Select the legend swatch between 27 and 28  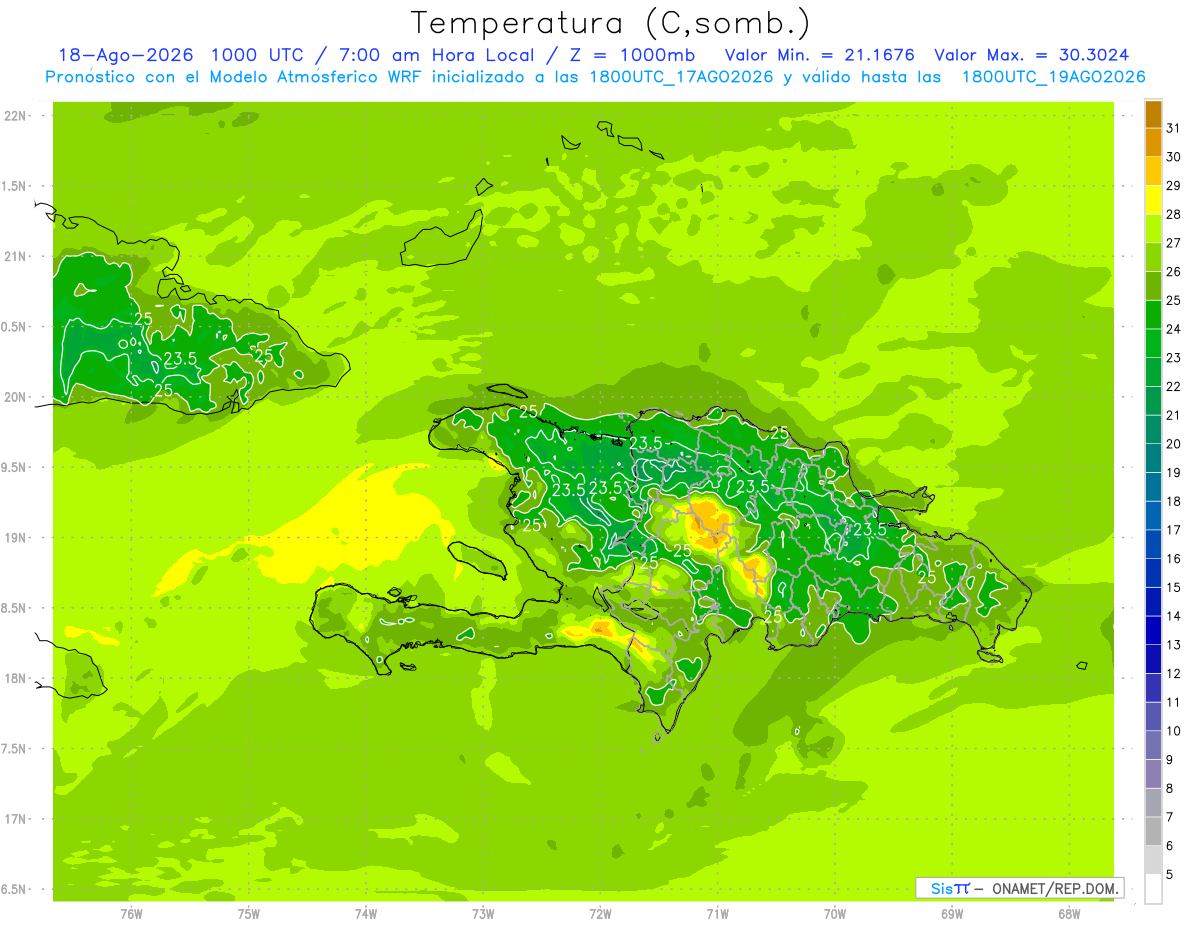click(x=1153, y=228)
